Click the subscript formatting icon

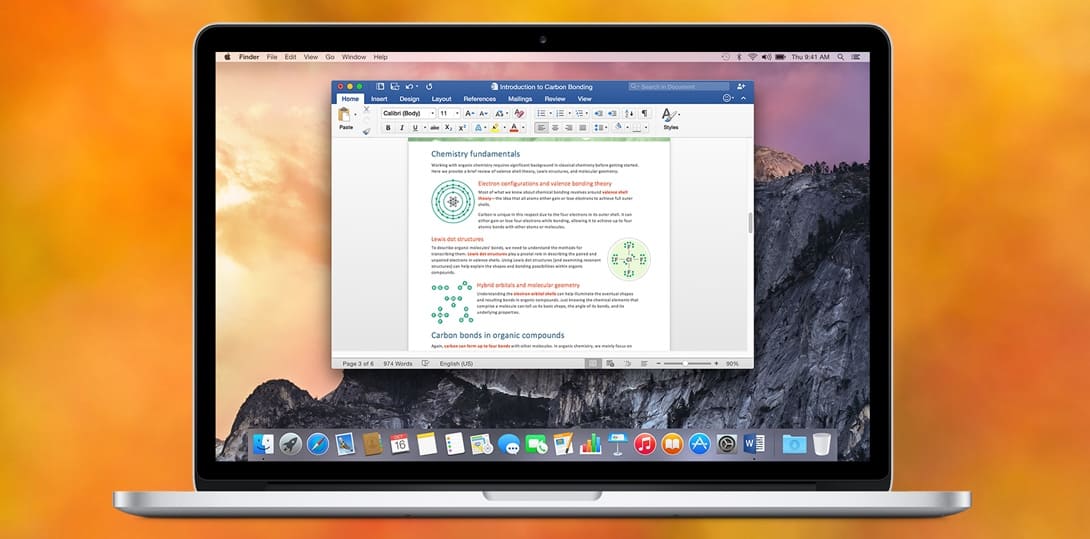point(448,128)
